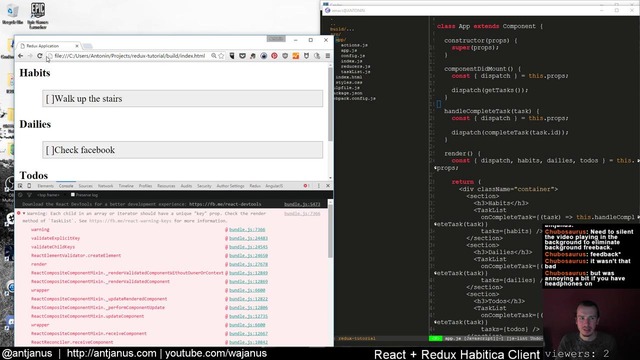The width and height of the screenshot is (640, 360).
Task: Open the Security tab
Action: [x=204, y=186]
